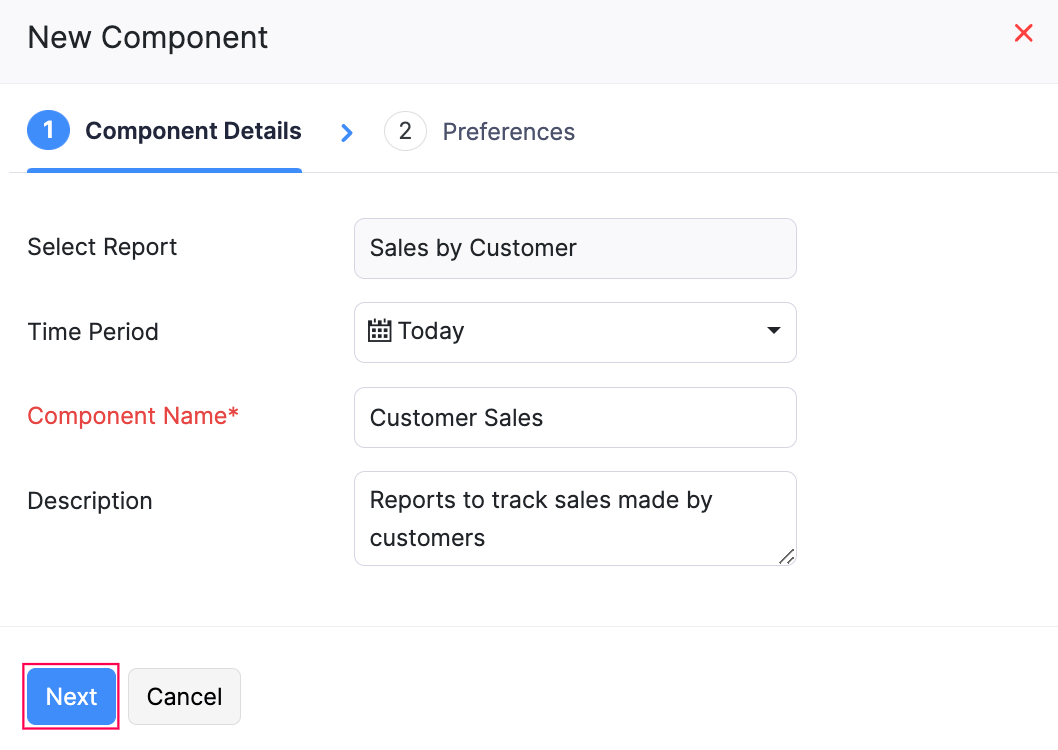Close the New Component dialog with the red X

point(1023,33)
